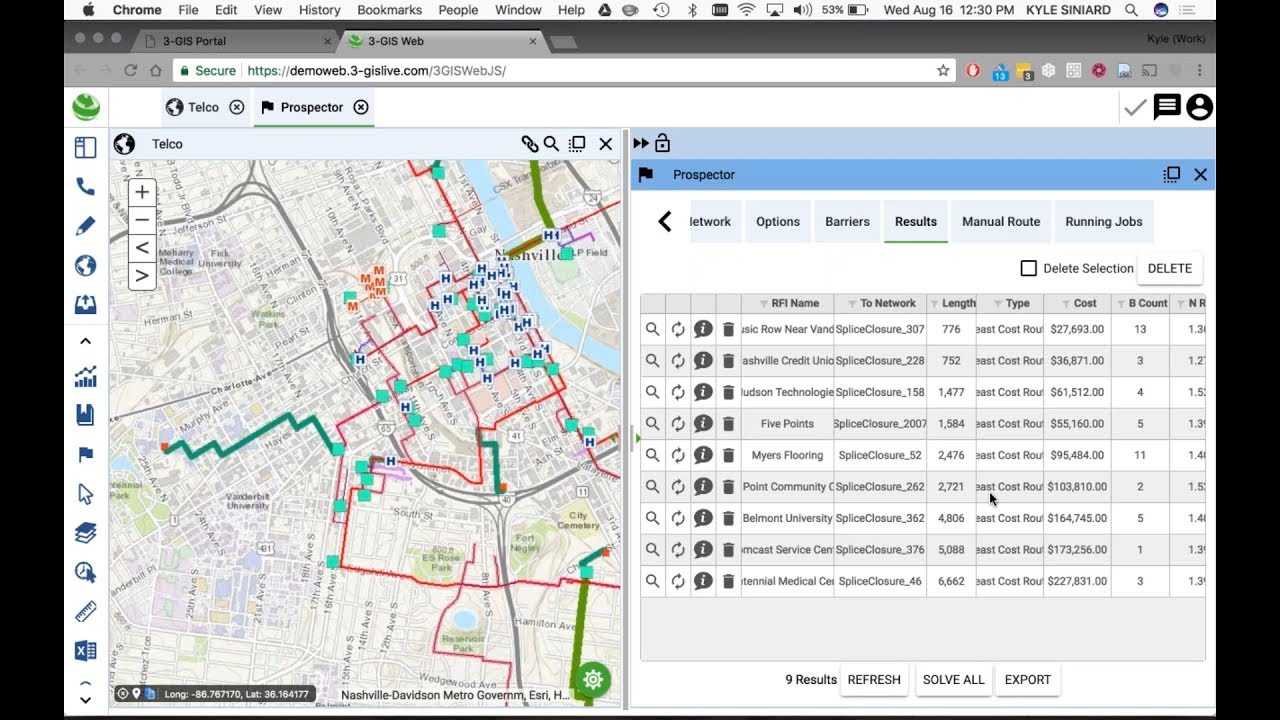Open the chat messages icon in the top right
This screenshot has height=720, width=1280.
pos(1167,107)
